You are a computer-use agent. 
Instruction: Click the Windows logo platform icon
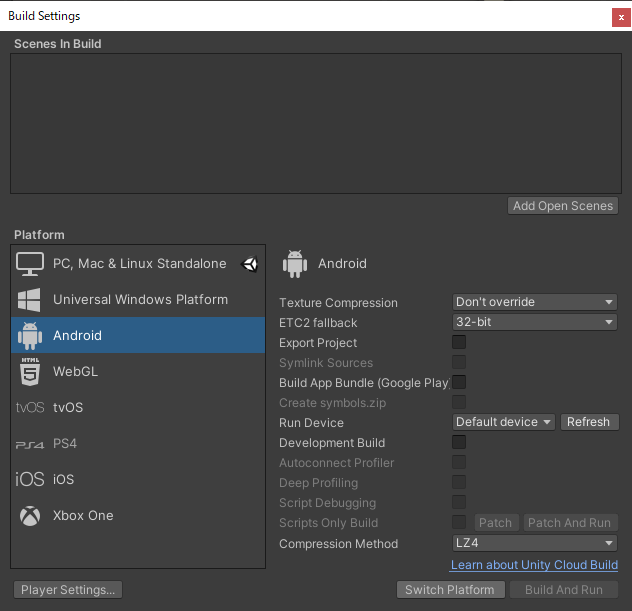click(29, 299)
